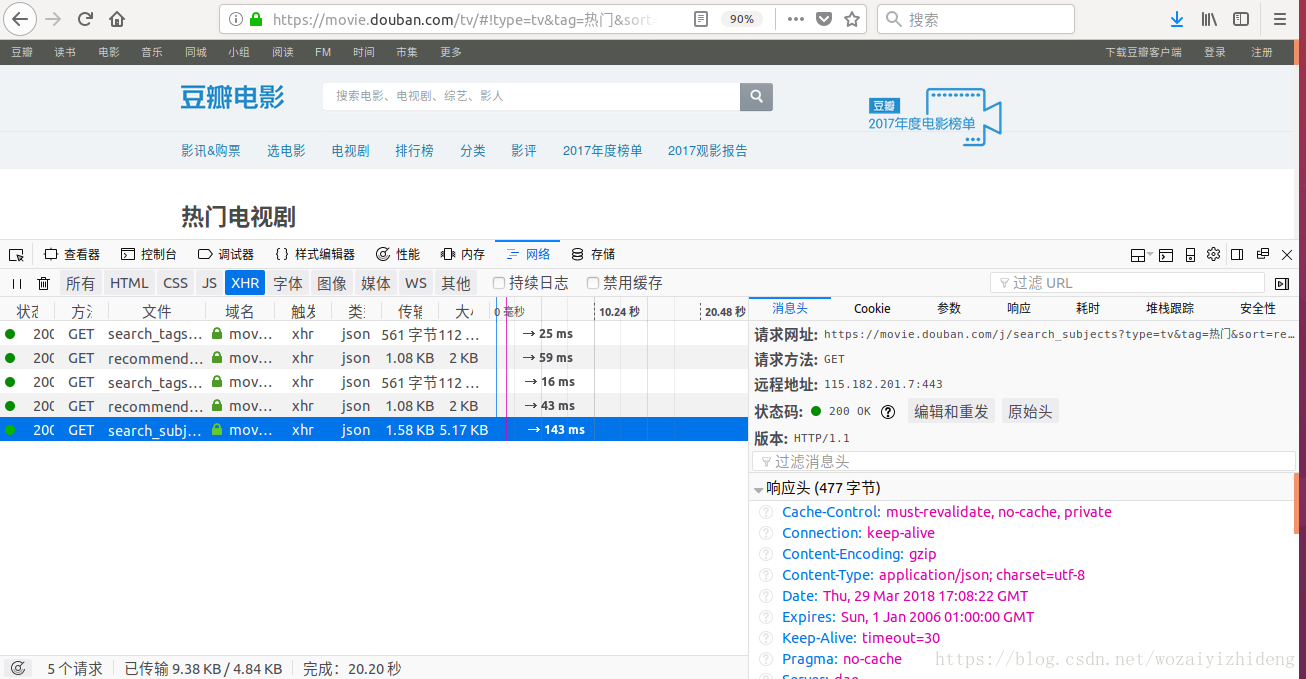Open the 90% zoom level indicator

[x=742, y=19]
